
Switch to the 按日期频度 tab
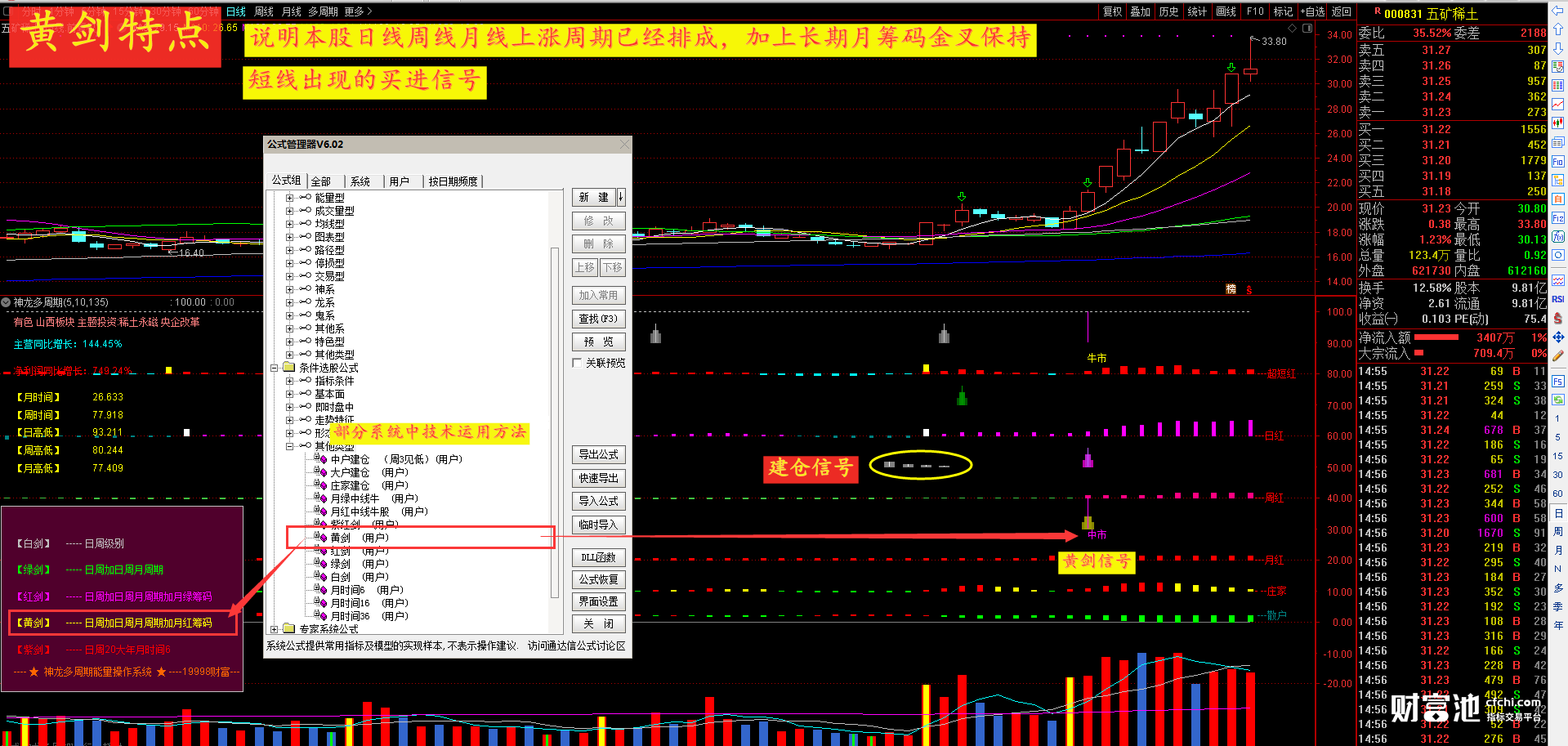[x=453, y=181]
